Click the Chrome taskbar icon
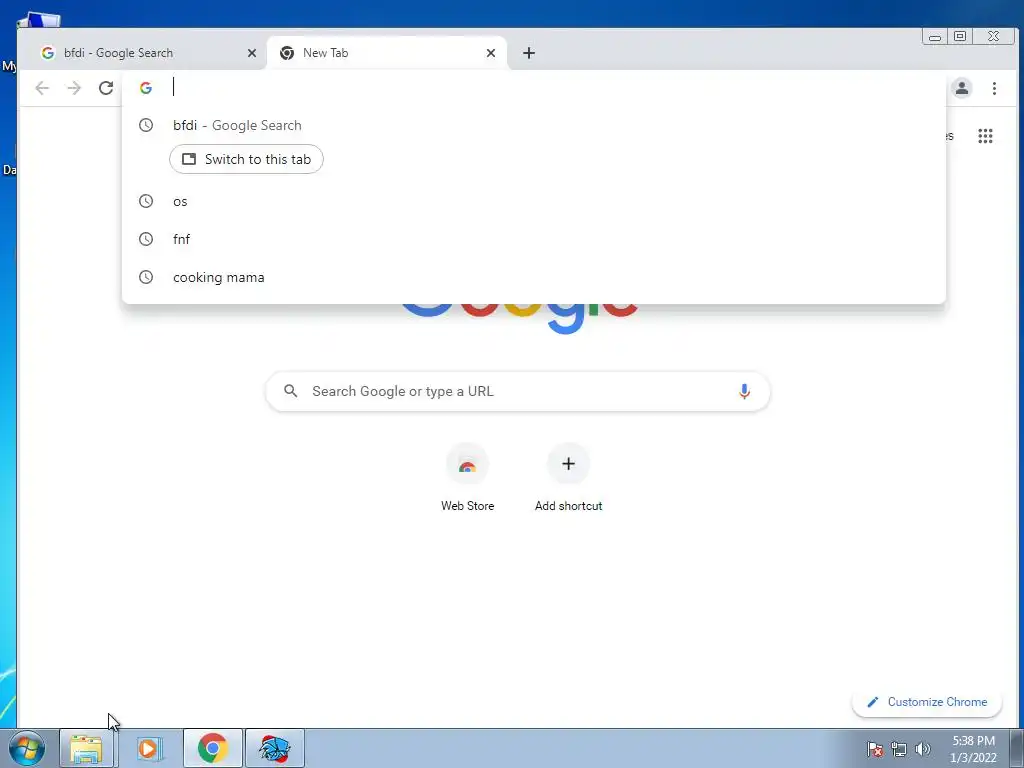 click(x=212, y=748)
